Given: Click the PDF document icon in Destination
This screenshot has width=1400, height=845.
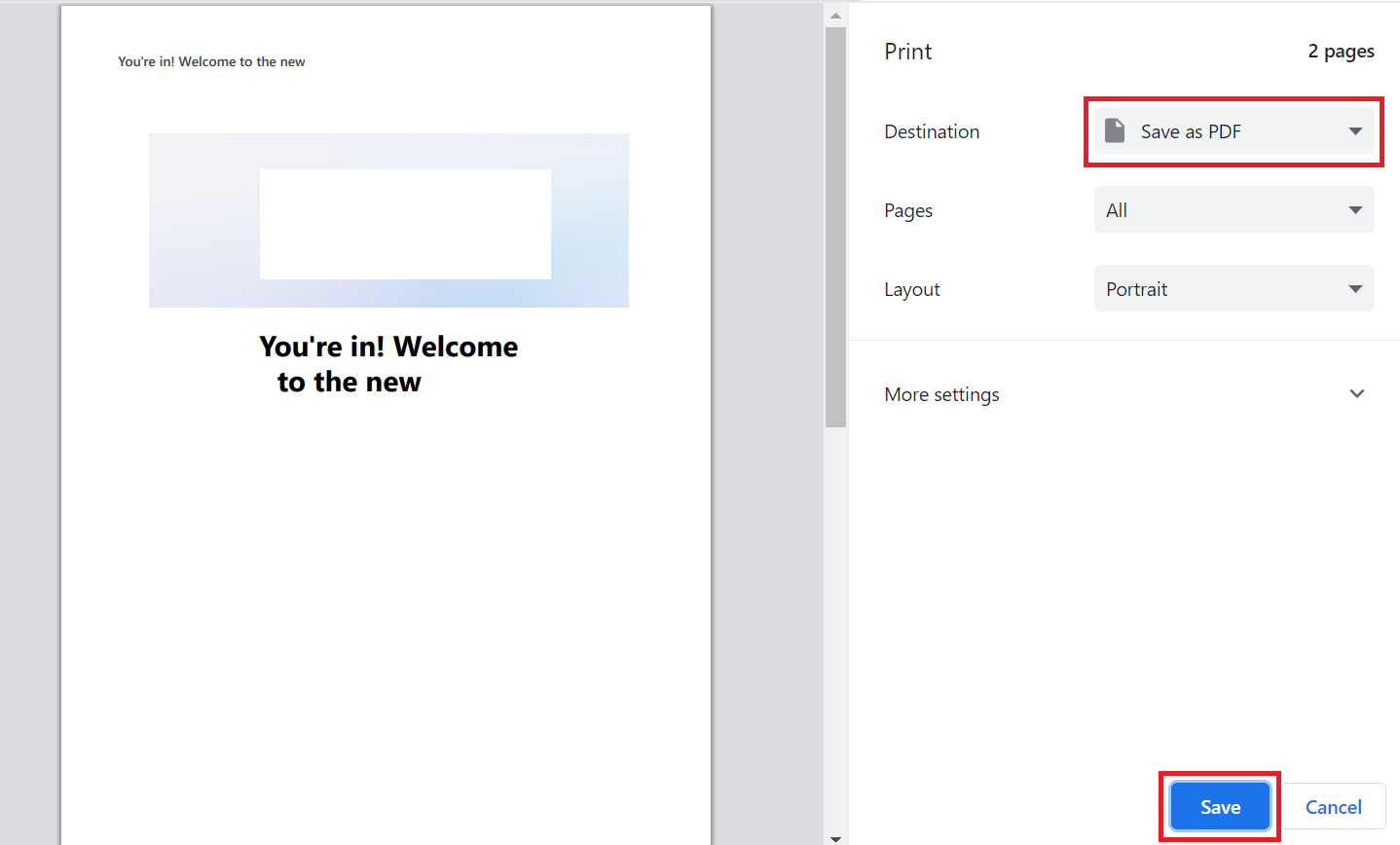Looking at the screenshot, I should 1115,131.
